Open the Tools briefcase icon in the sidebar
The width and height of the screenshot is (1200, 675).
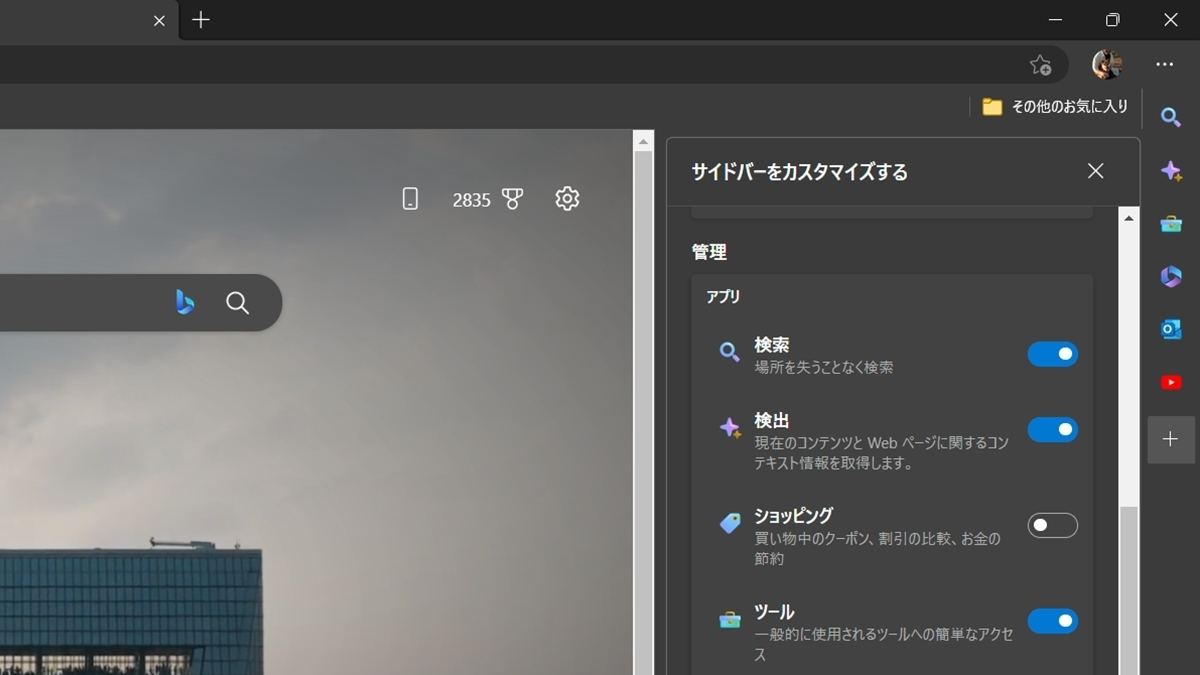click(1170, 224)
